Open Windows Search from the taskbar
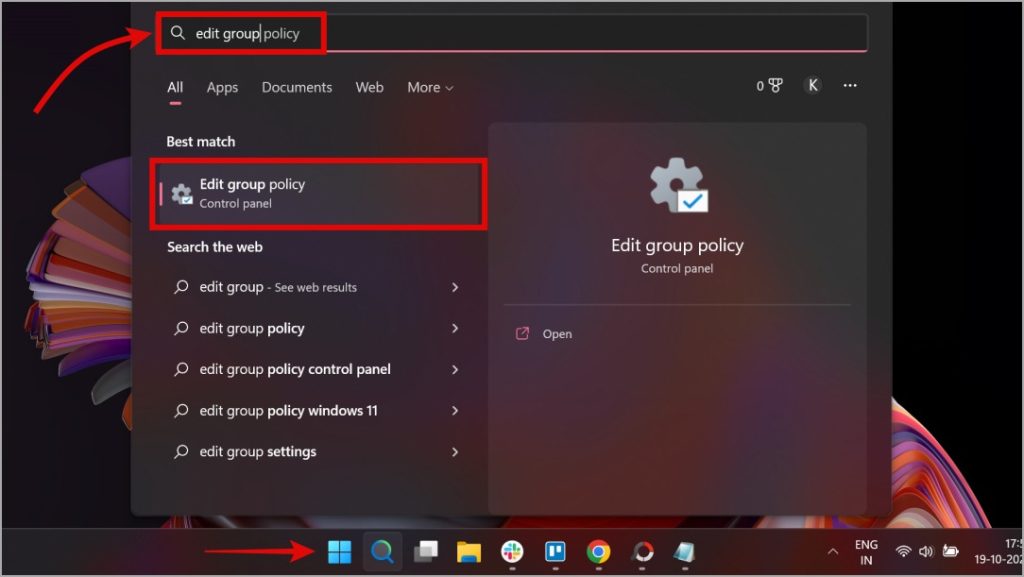 382,551
